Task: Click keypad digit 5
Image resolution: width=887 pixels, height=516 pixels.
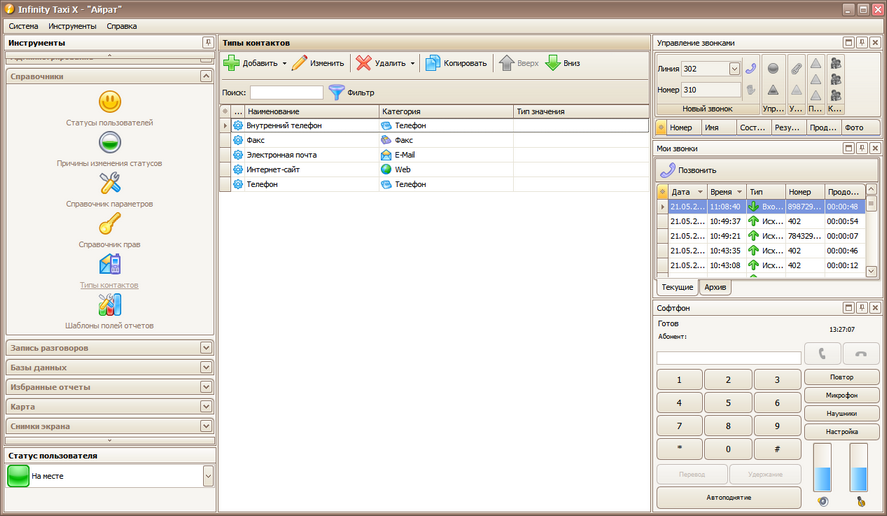Action: [728, 403]
